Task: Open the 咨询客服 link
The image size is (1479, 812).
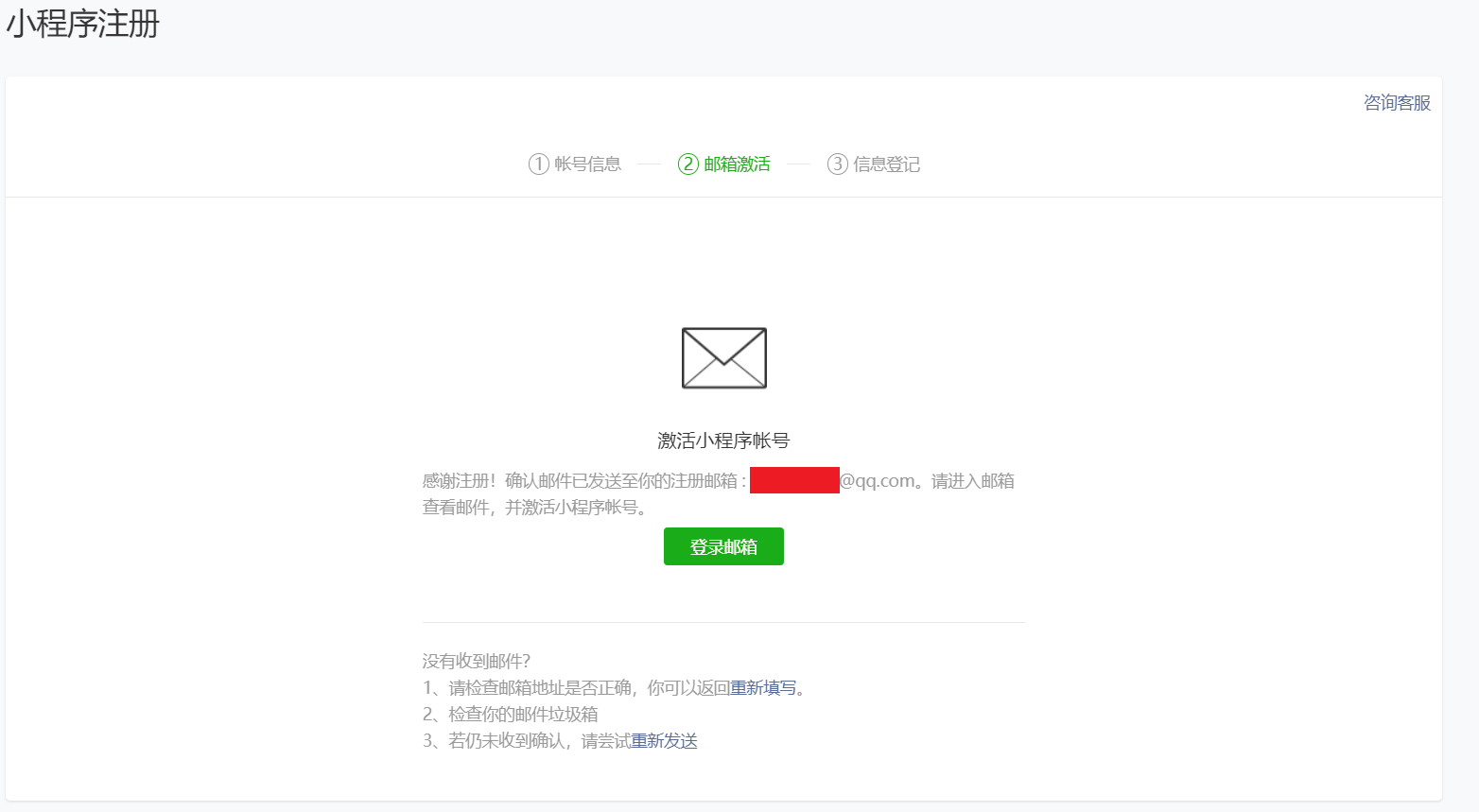Action: coord(1397,102)
